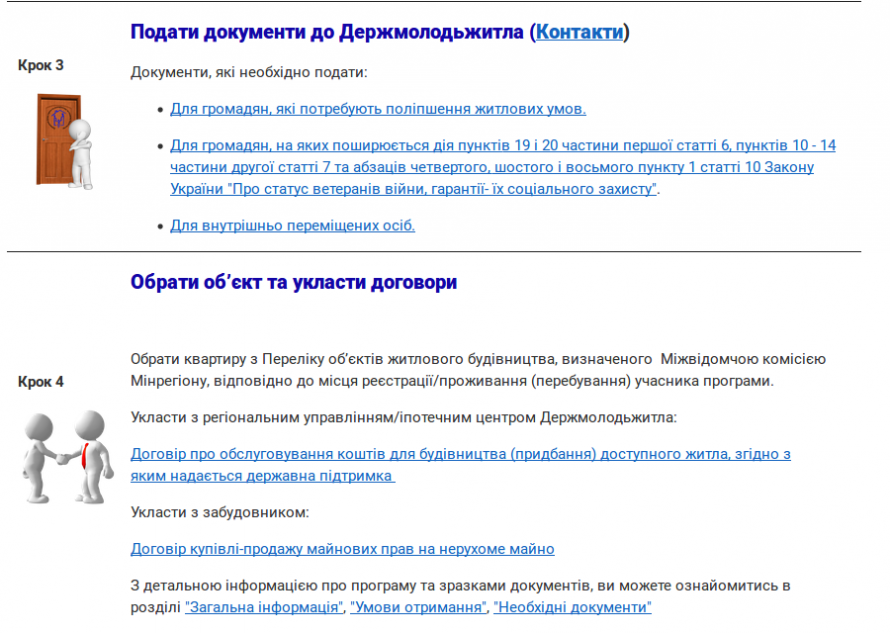890x633 pixels.
Task: Go to the Загальна інформація section
Action: 263,607
